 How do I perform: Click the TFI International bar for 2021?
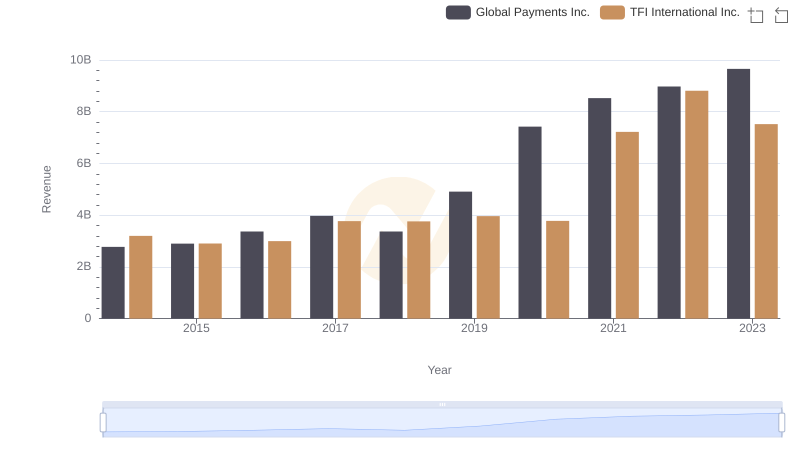click(627, 225)
